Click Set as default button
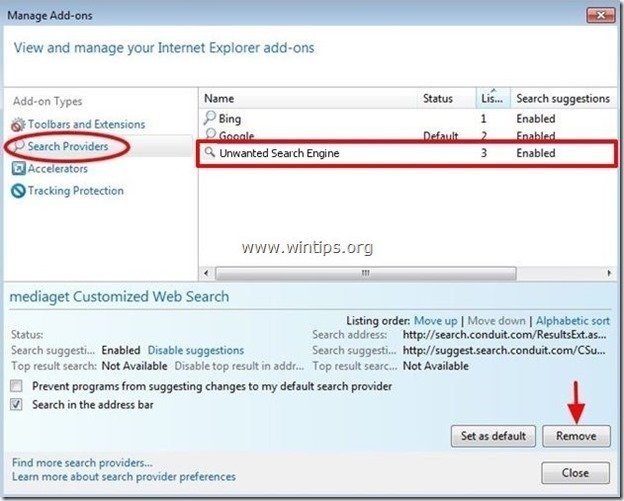Screen dimensions: 624x501 click(493, 436)
